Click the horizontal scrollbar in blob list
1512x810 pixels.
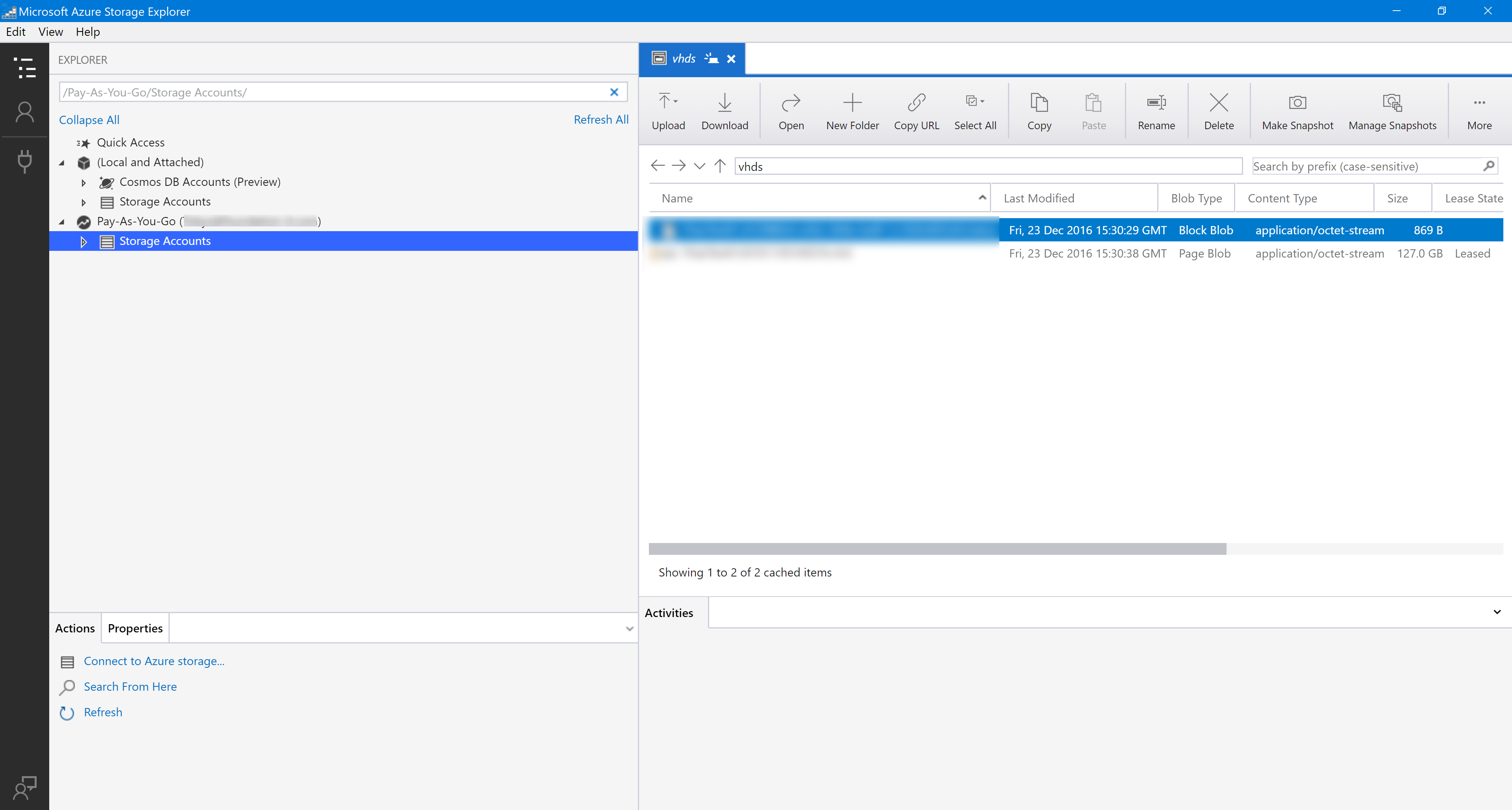tap(938, 549)
